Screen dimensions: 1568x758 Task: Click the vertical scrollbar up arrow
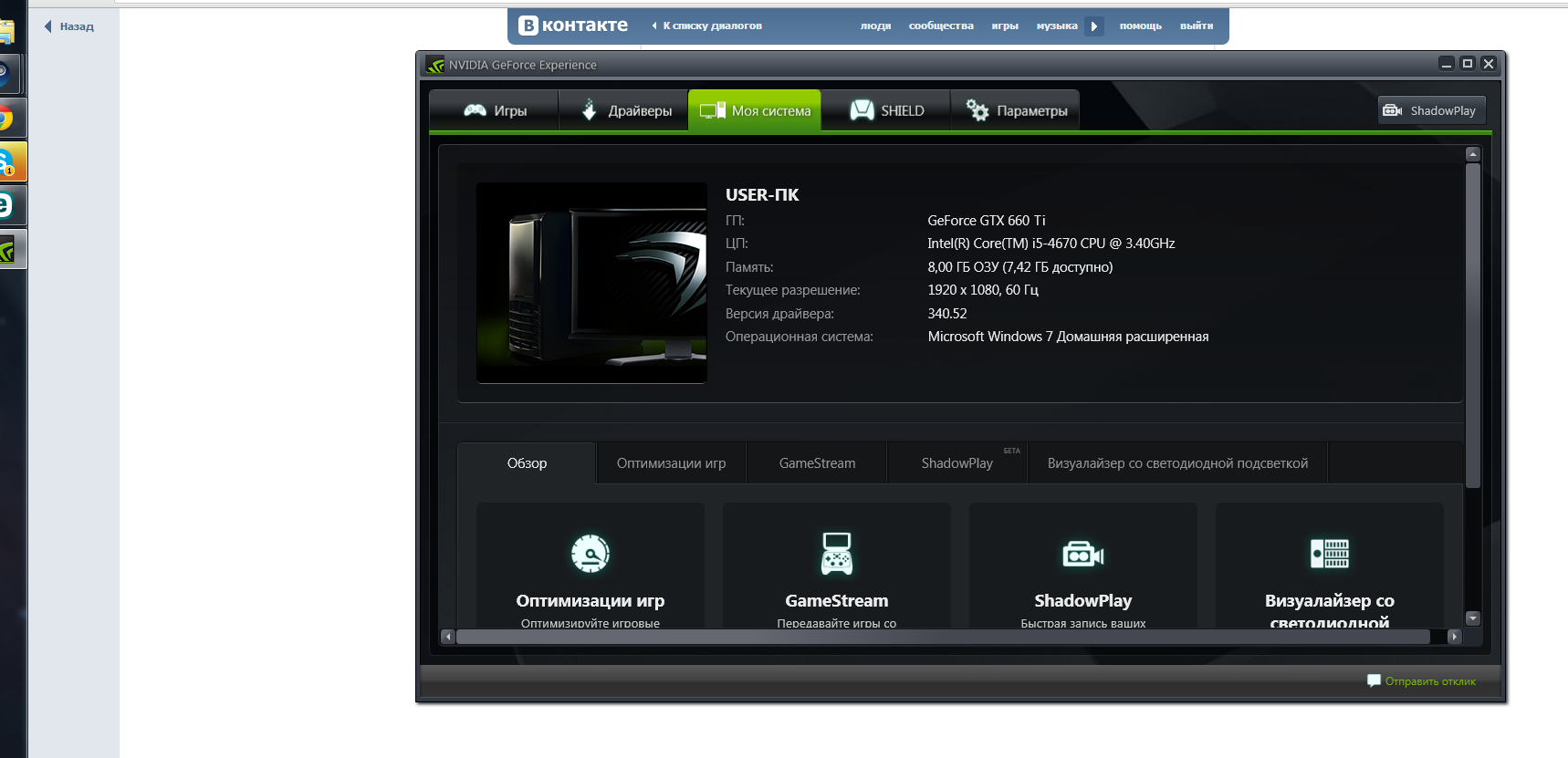click(x=1472, y=154)
